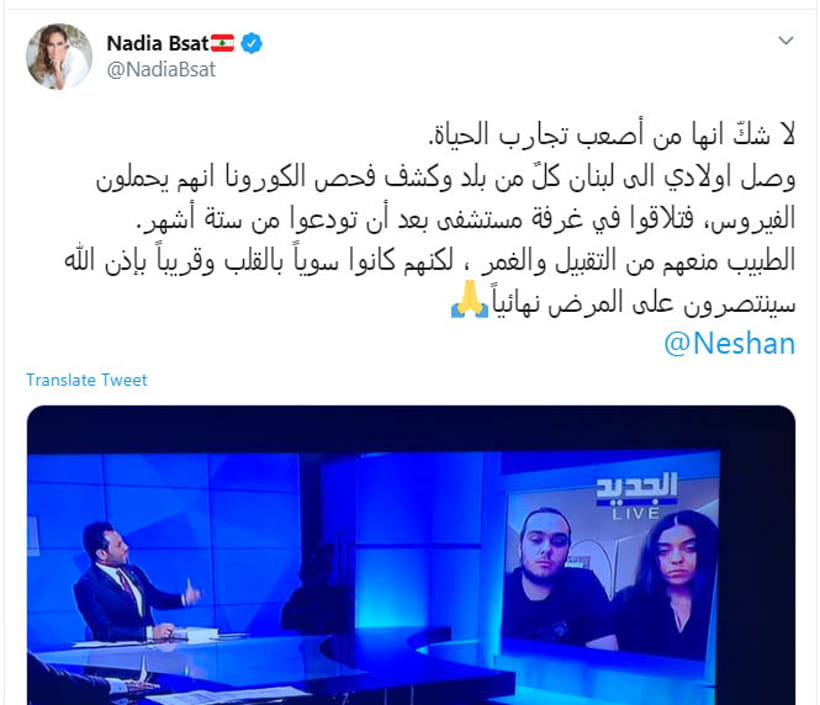The width and height of the screenshot is (820, 705).
Task: Click the blue verified badge icon
Action: pyautogui.click(x=252, y=43)
